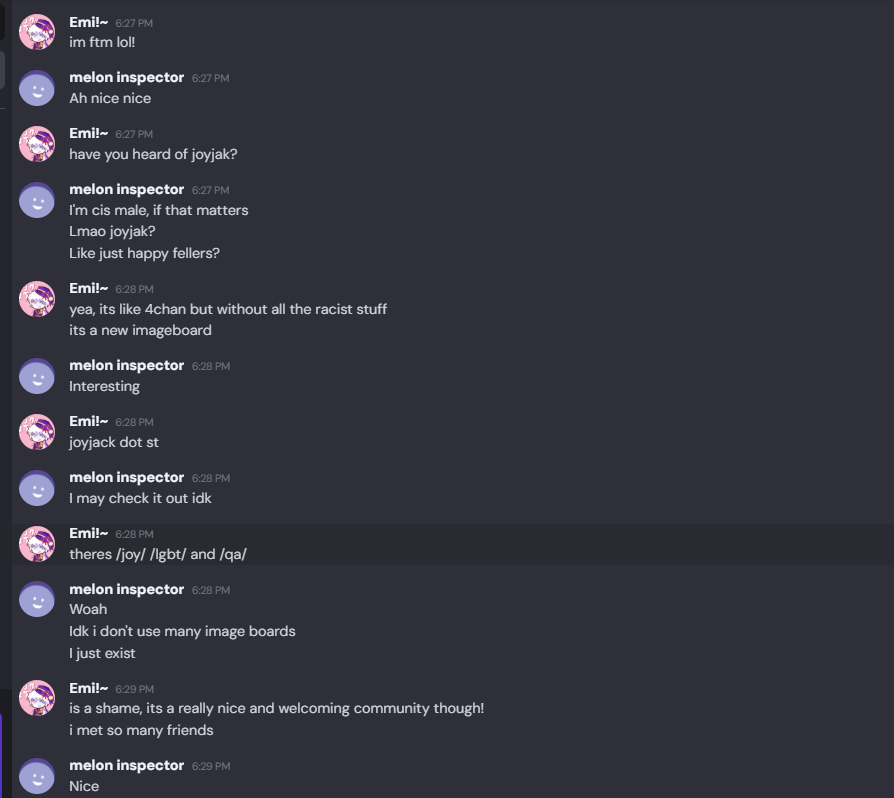
Task: Click Emi!~ avatar beside "have you heard of joyjak?"
Action: click(37, 144)
